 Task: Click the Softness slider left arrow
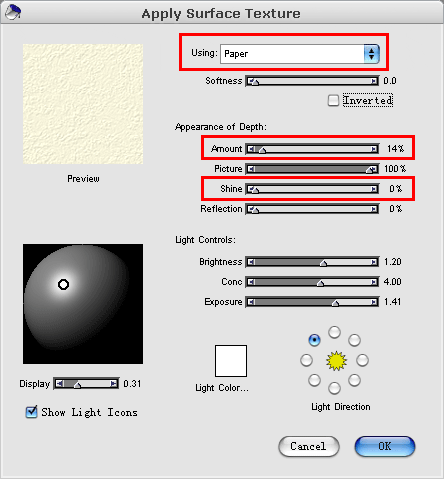coord(251,81)
